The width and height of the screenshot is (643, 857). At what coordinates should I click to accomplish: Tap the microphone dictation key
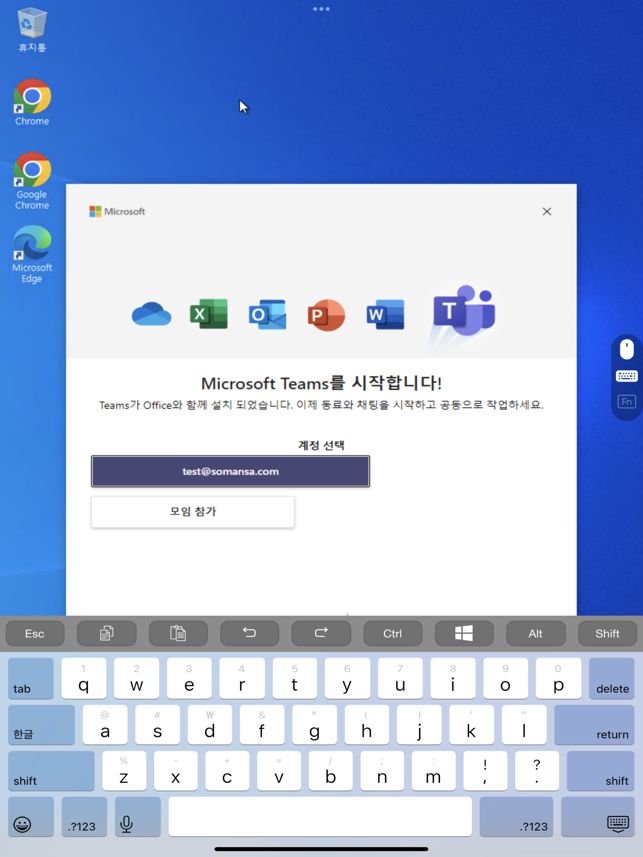137,817
